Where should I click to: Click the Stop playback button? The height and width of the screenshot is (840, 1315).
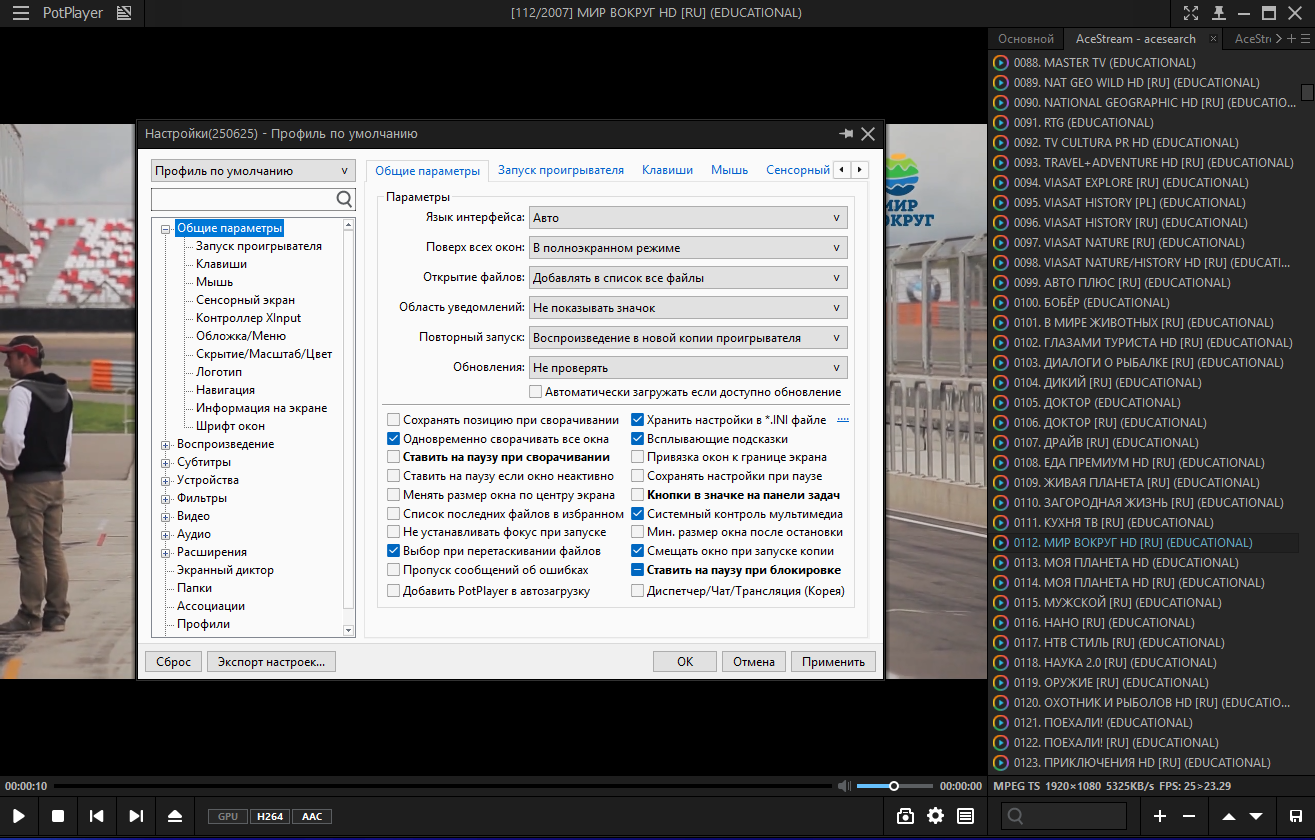tap(58, 816)
